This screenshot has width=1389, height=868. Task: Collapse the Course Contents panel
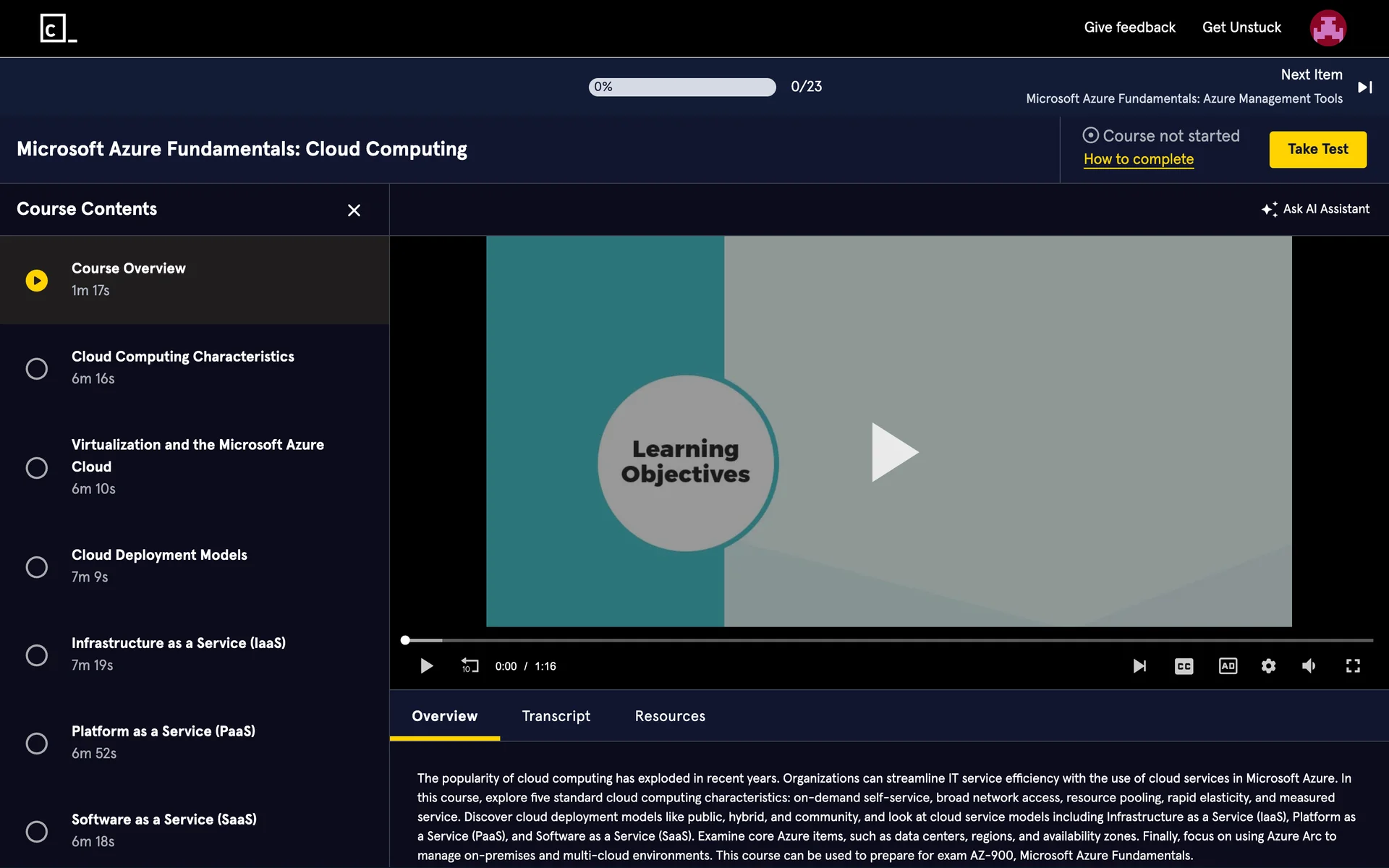[x=354, y=210]
